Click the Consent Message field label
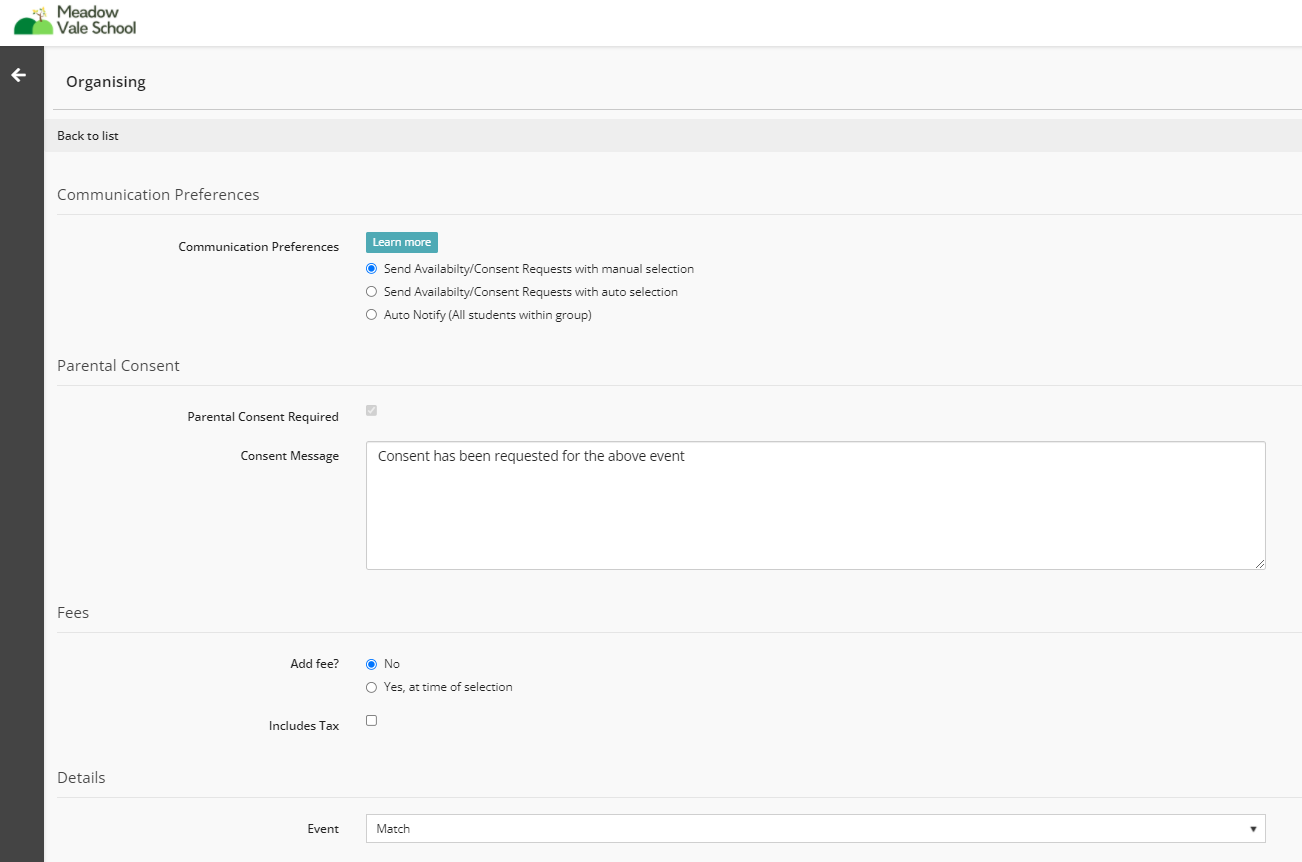Image resolution: width=1302 pixels, height=862 pixels. point(289,456)
